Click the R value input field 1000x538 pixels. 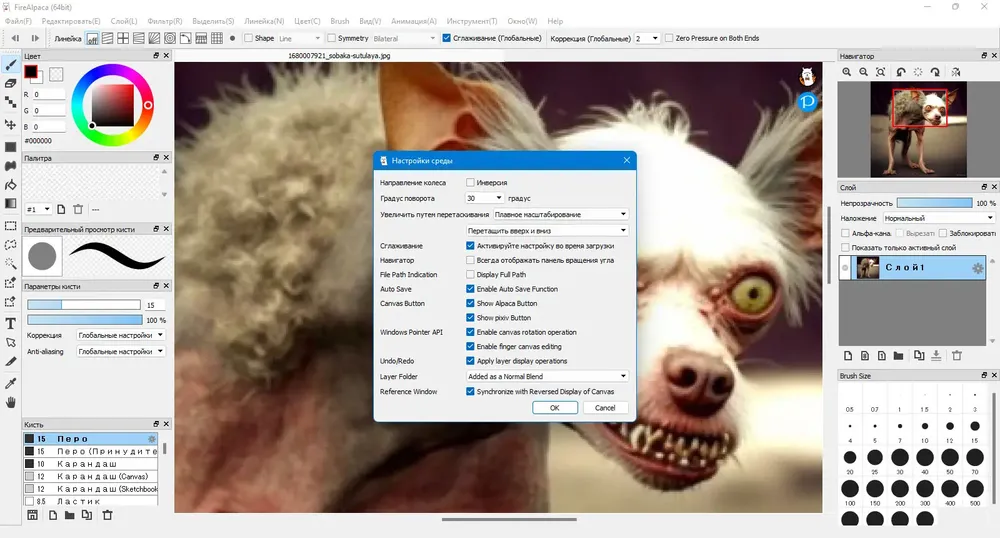(x=48, y=94)
